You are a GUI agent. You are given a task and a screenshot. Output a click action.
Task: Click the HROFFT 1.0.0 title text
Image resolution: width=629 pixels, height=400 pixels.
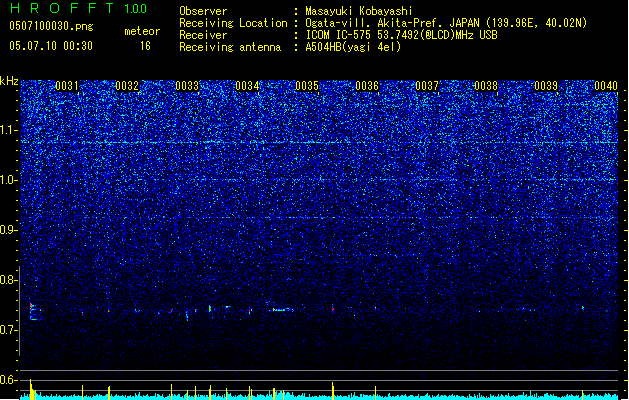79,8
